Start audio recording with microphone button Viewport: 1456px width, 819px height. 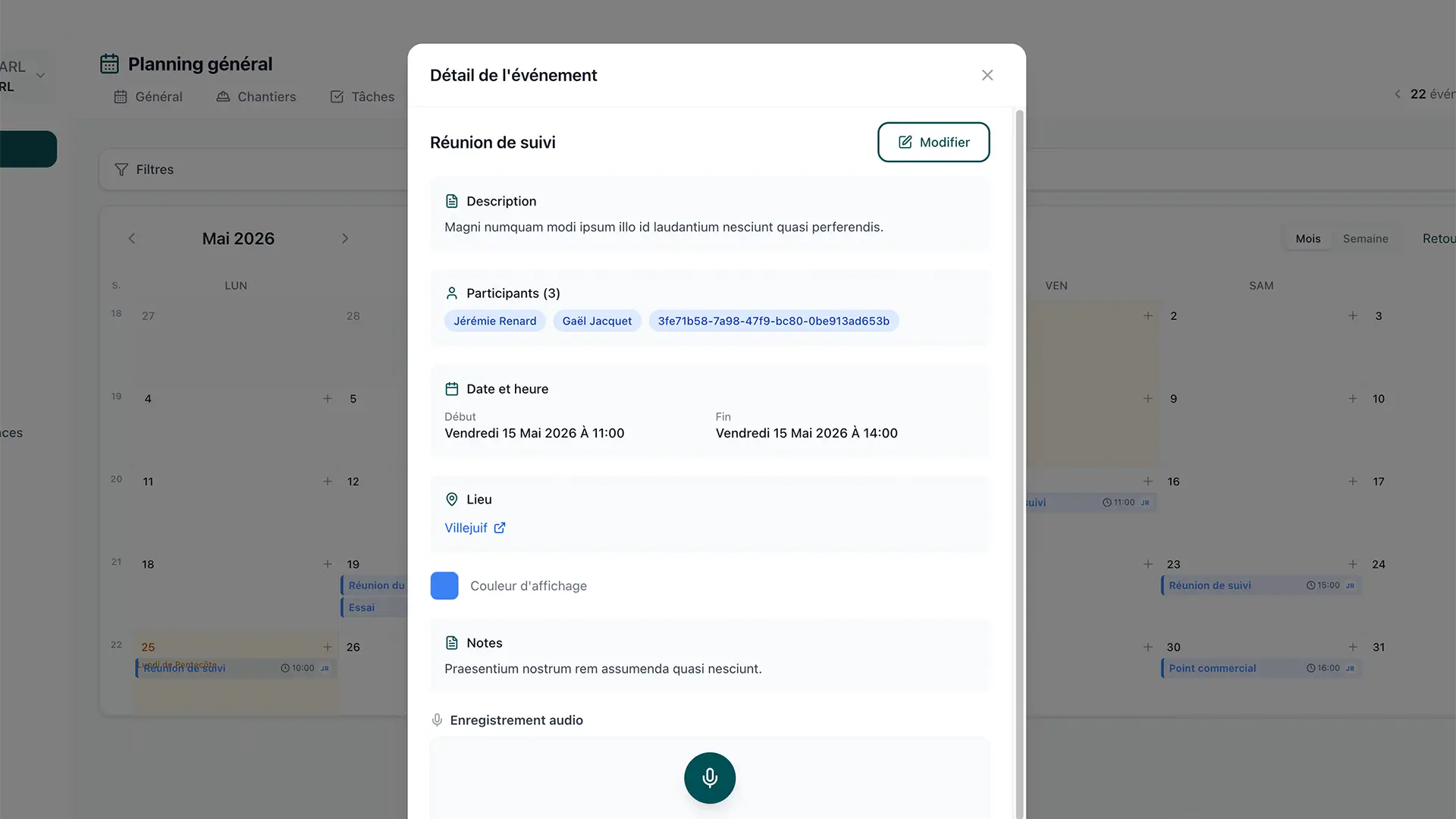pyautogui.click(x=710, y=777)
